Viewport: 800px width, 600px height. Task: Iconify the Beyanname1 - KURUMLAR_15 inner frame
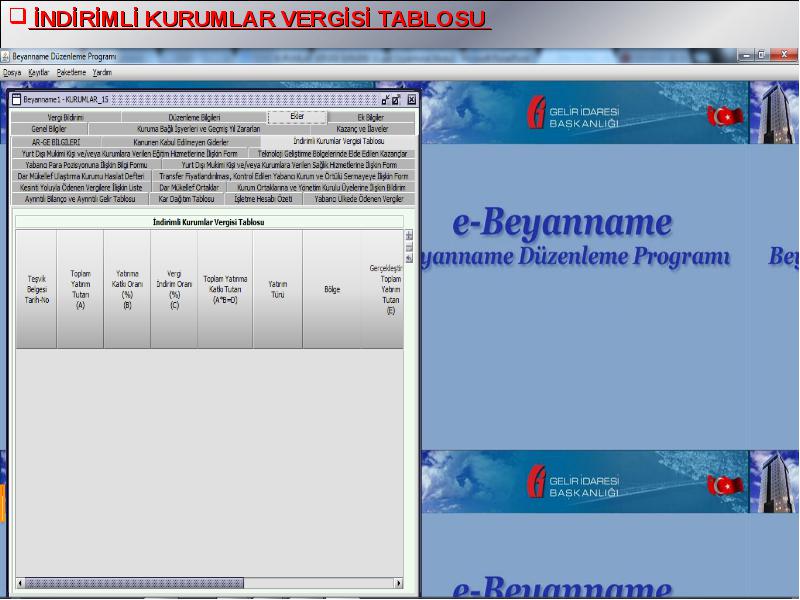386,99
